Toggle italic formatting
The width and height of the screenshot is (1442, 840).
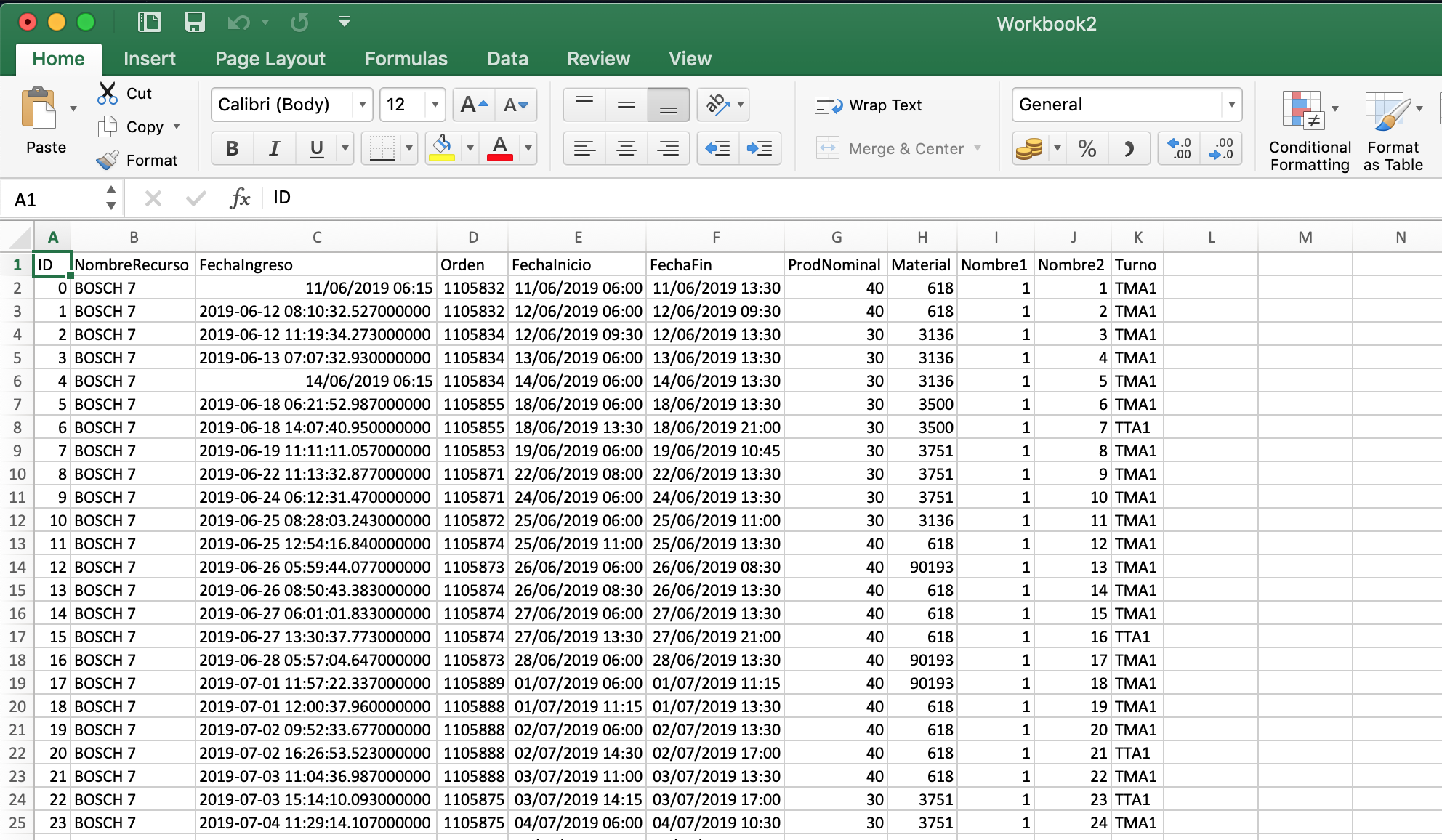[x=274, y=149]
